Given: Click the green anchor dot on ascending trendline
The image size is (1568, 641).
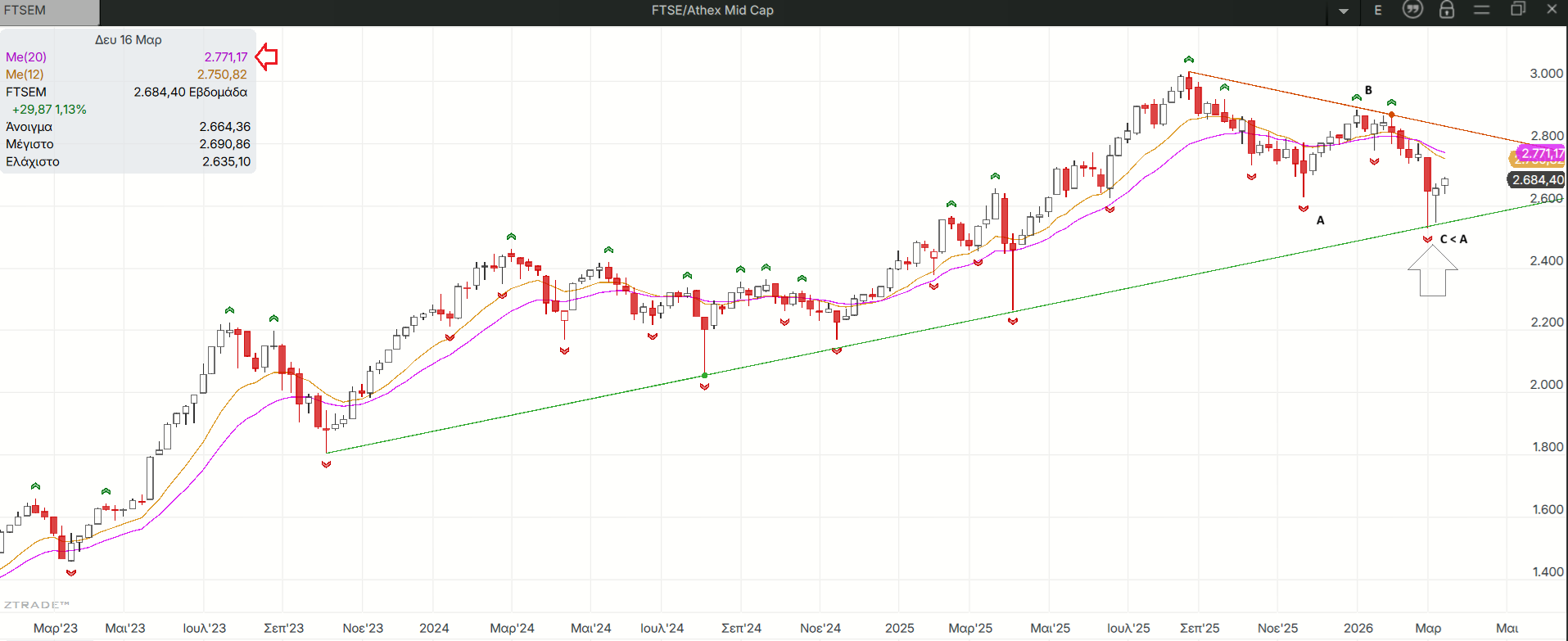Looking at the screenshot, I should click(705, 376).
